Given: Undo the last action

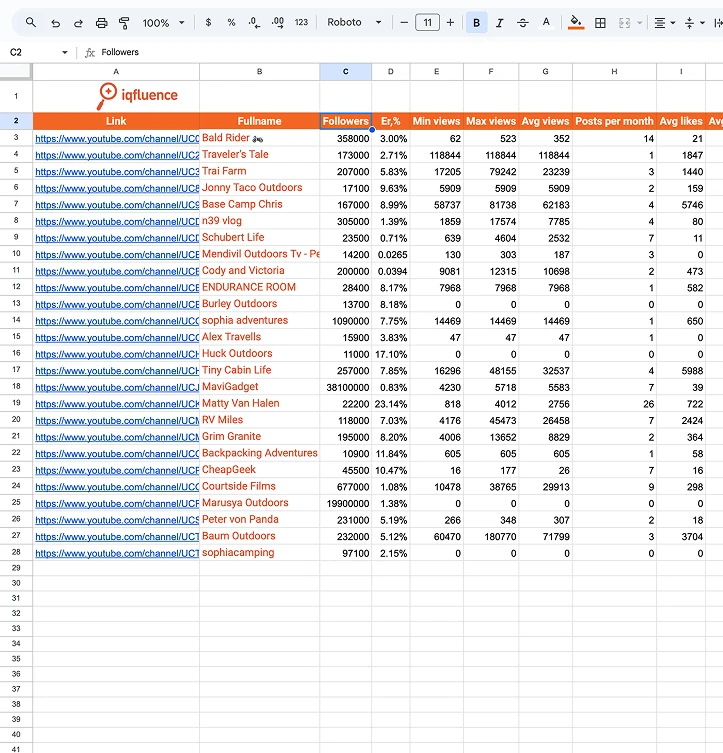Looking at the screenshot, I should (x=55, y=23).
